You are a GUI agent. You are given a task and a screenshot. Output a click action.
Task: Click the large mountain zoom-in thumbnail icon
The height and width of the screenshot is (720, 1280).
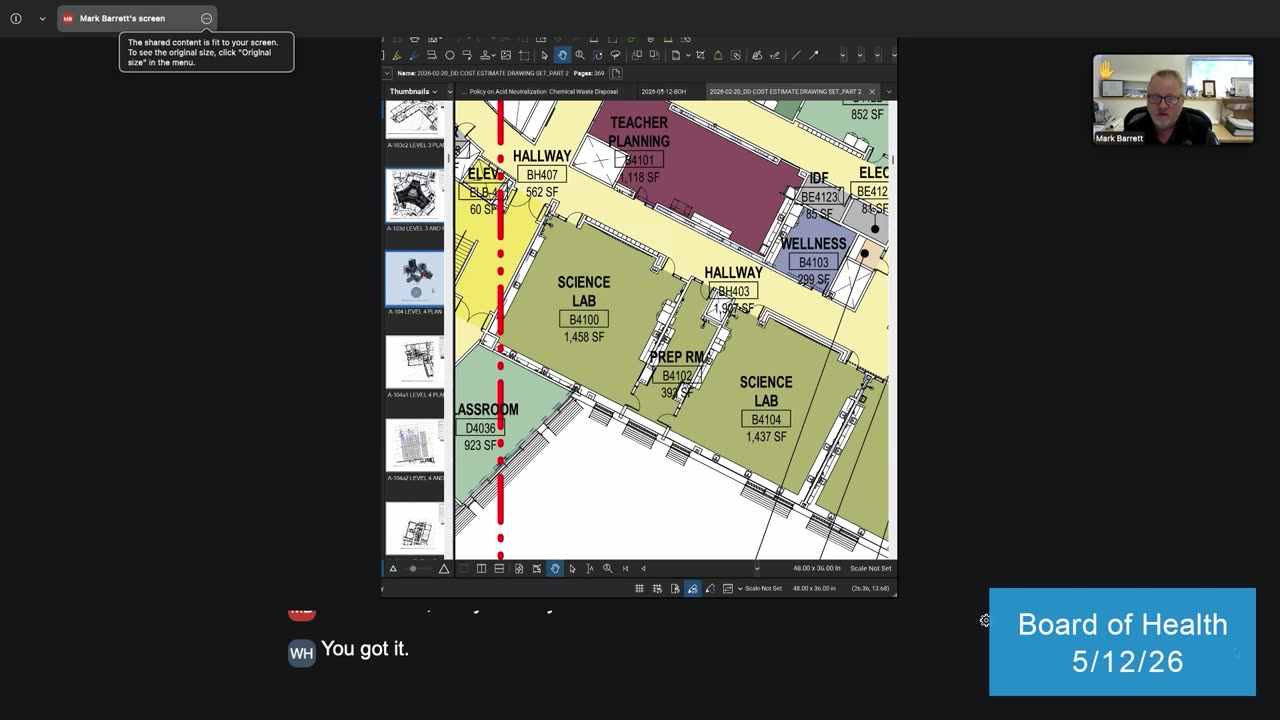click(x=443, y=568)
